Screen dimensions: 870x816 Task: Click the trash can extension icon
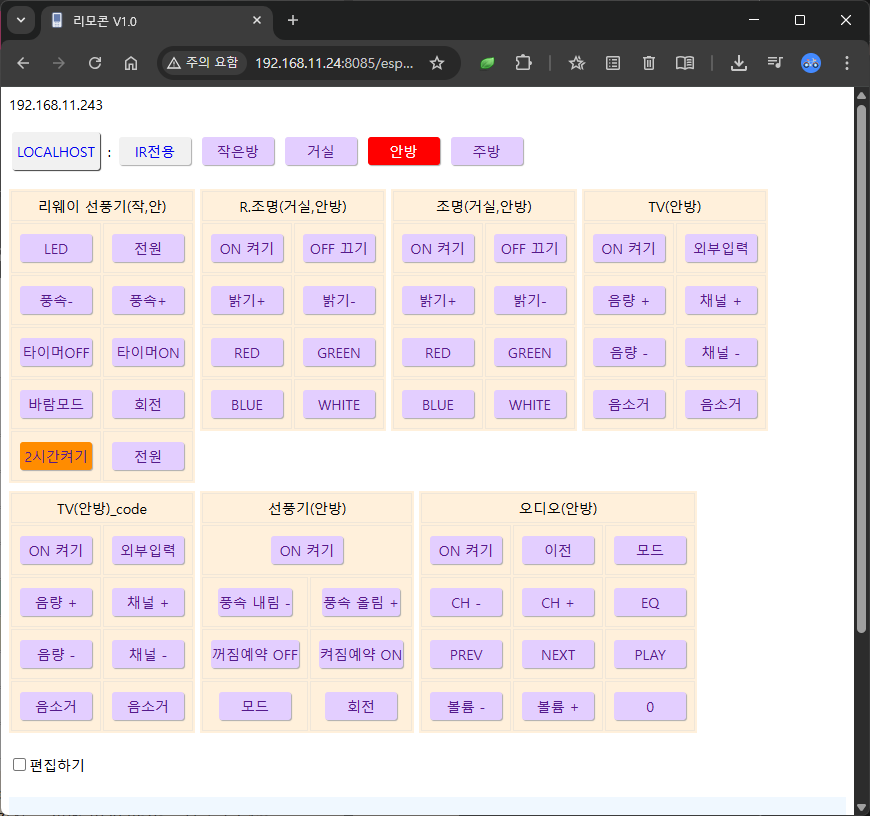[x=649, y=63]
